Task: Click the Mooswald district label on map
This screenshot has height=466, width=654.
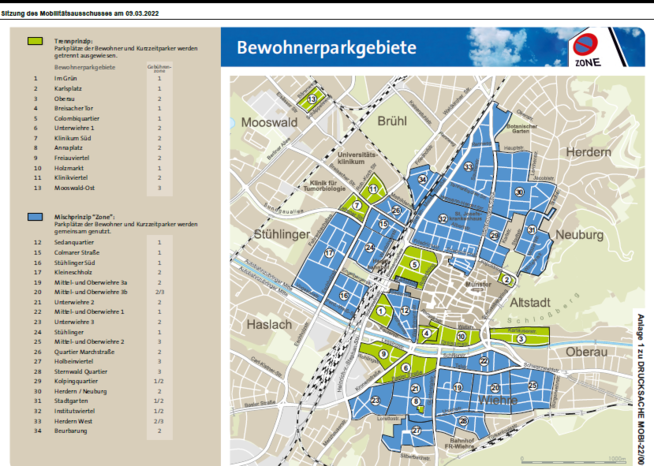Action: (x=272, y=122)
